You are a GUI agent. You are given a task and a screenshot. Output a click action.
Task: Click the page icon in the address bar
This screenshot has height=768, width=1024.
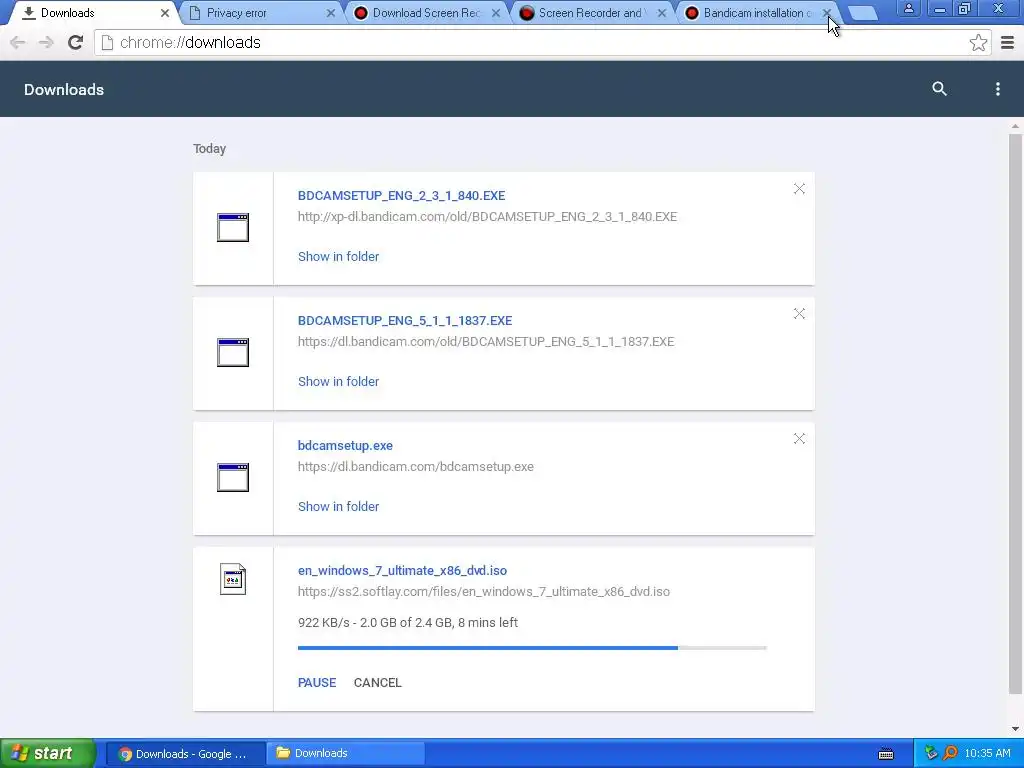pyautogui.click(x=108, y=42)
